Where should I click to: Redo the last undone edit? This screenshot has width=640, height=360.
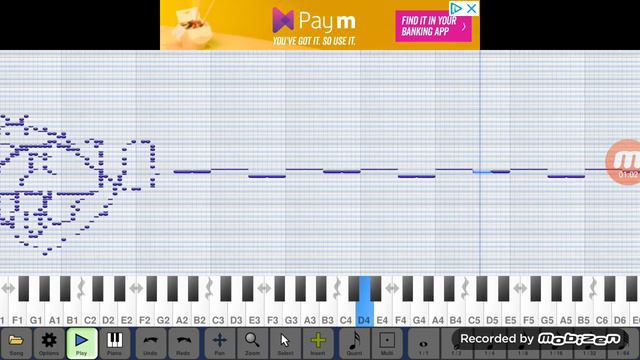pyautogui.click(x=183, y=343)
